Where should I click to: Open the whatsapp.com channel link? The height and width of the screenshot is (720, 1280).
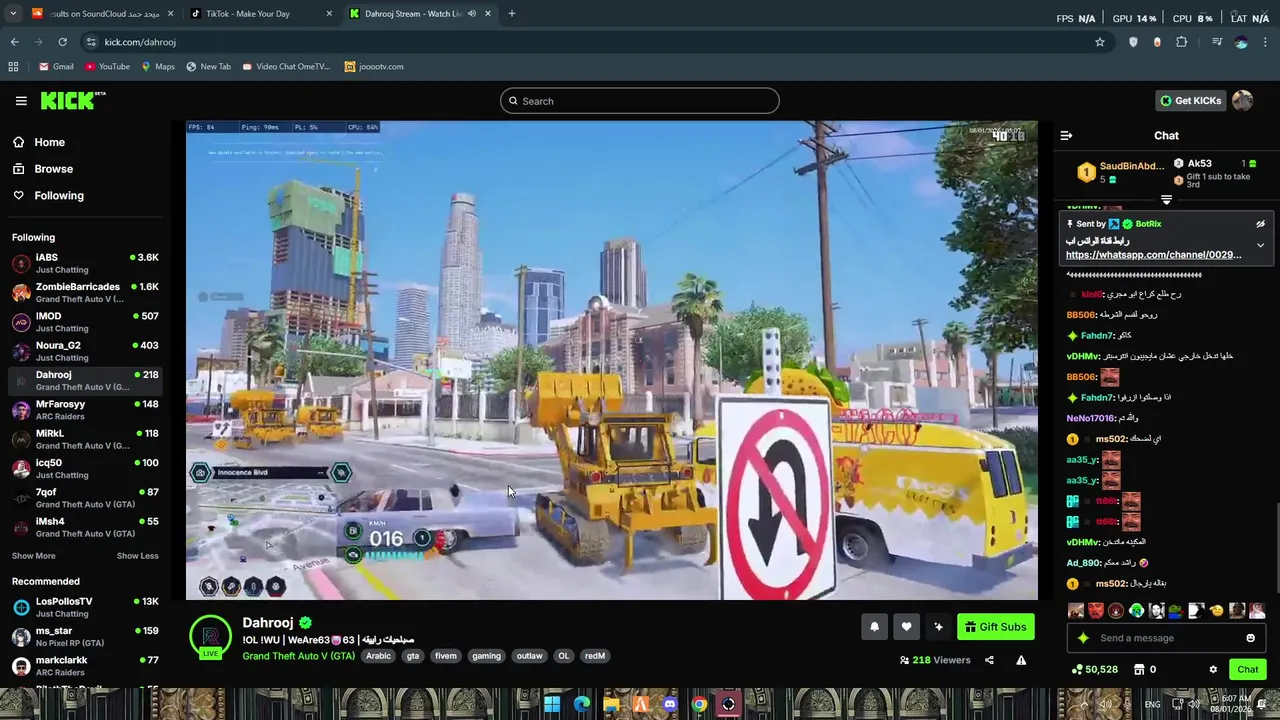pos(1153,255)
